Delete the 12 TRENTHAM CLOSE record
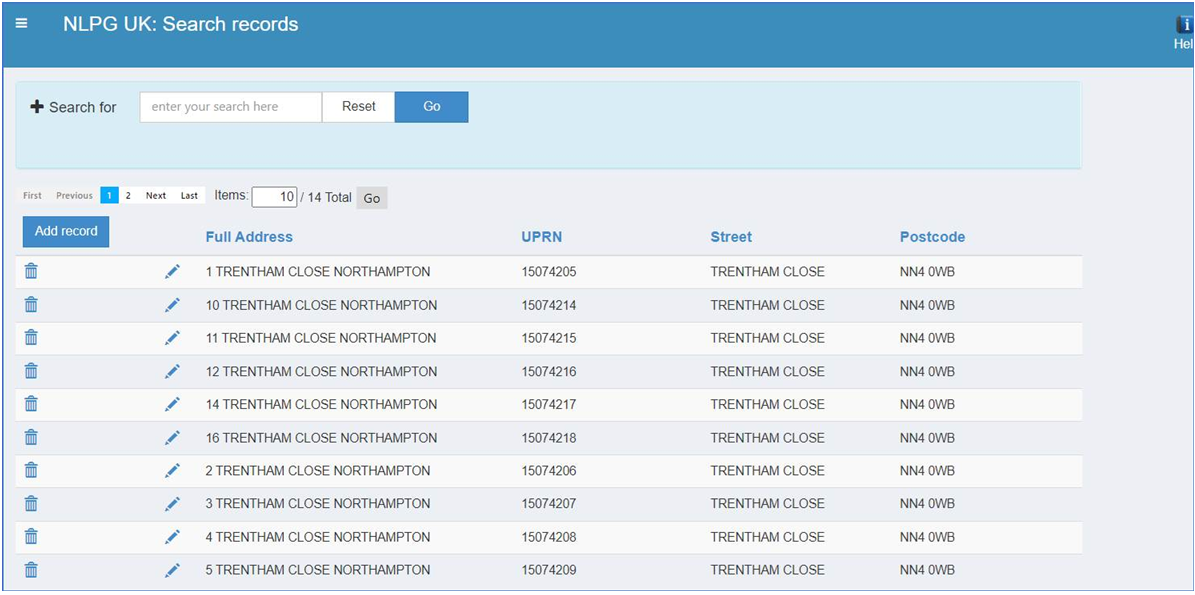 pos(31,371)
